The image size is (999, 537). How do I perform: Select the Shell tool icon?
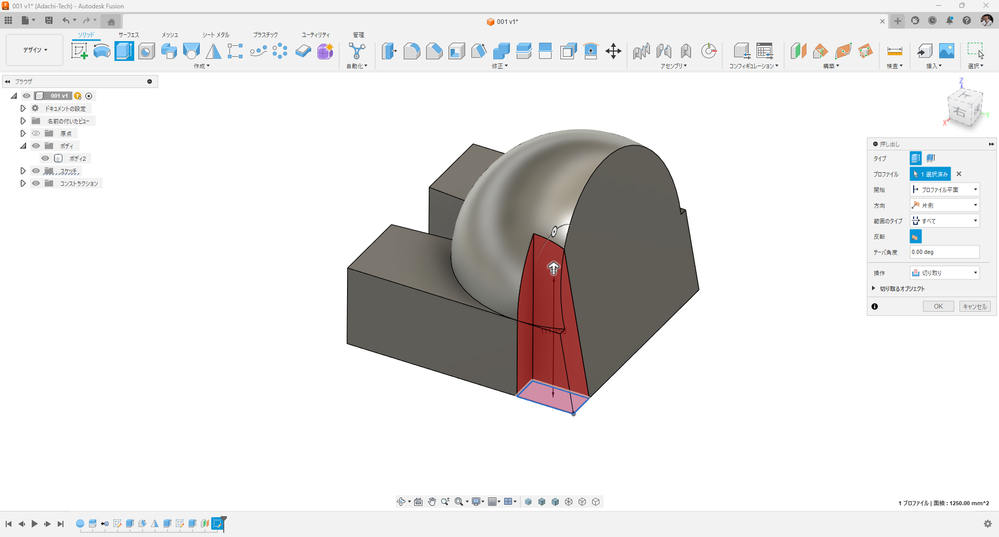pyautogui.click(x=456, y=51)
